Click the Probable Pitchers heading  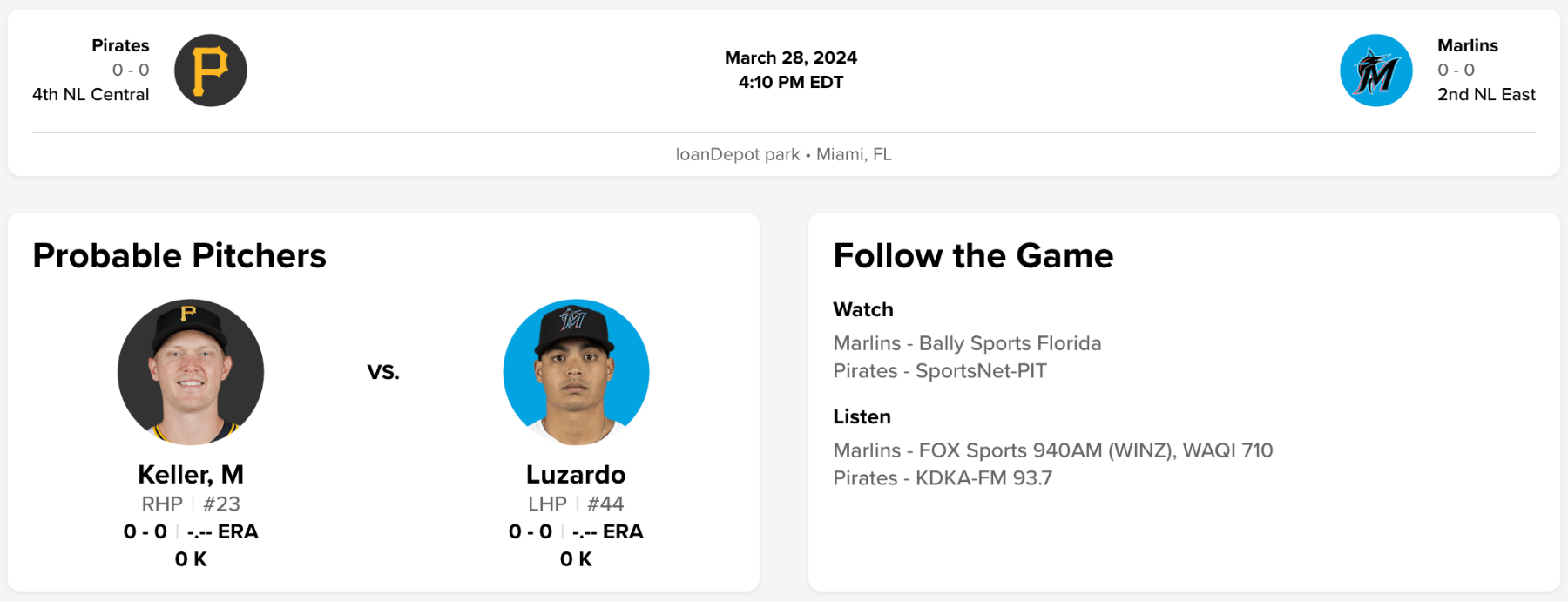[179, 256]
